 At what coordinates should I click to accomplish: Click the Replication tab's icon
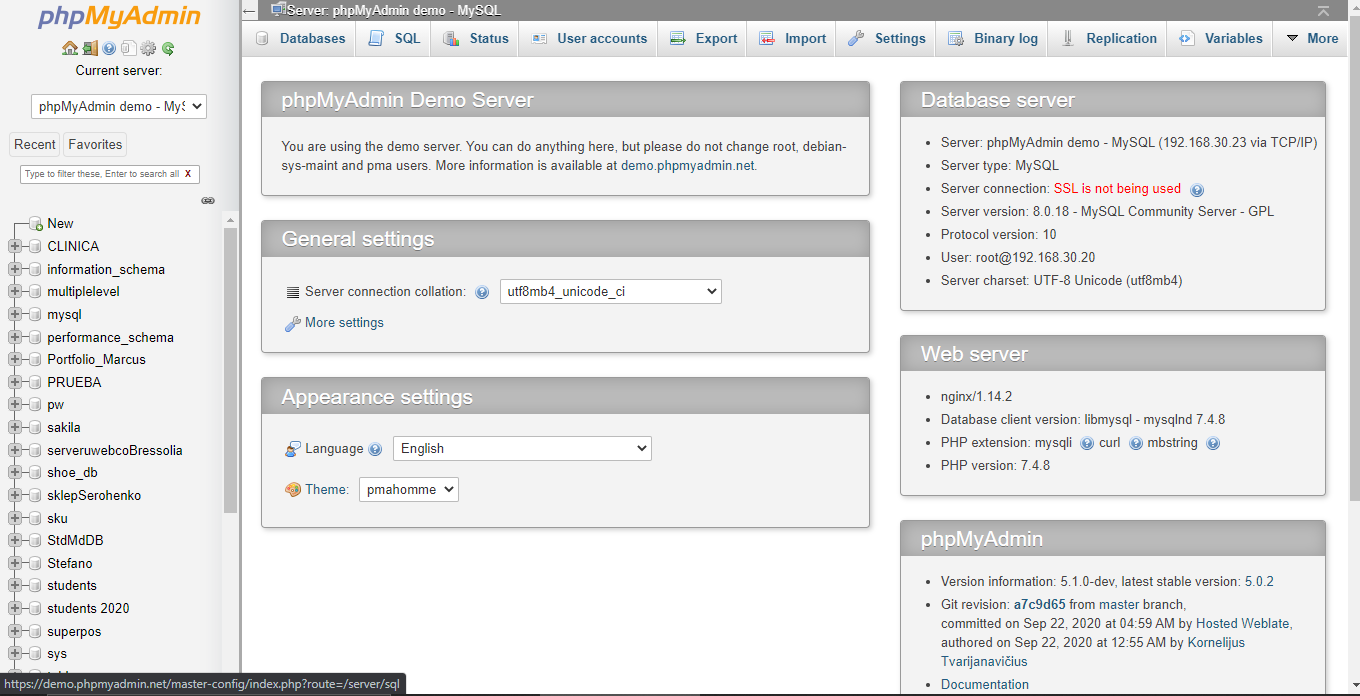(x=1068, y=39)
